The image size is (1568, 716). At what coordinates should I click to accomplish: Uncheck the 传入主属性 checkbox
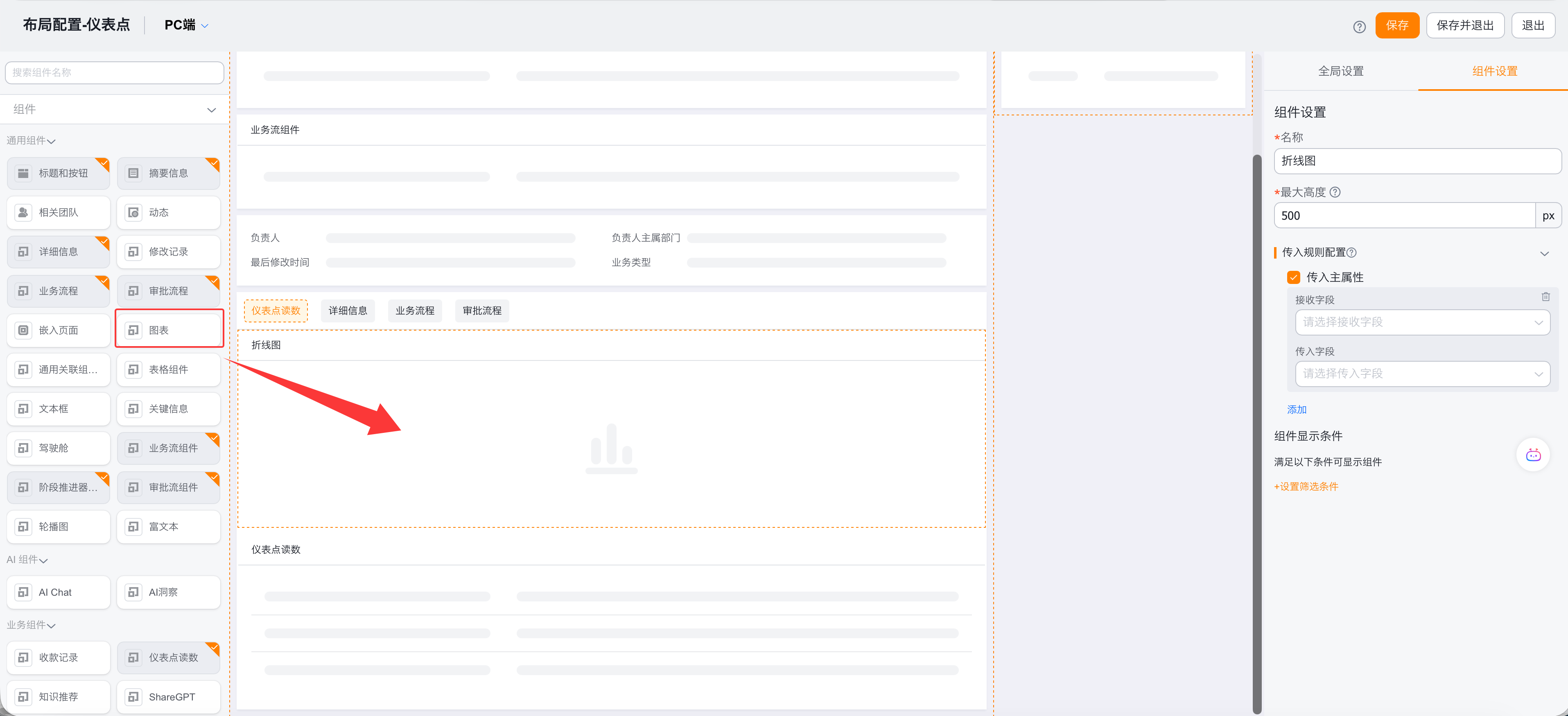coord(1293,277)
